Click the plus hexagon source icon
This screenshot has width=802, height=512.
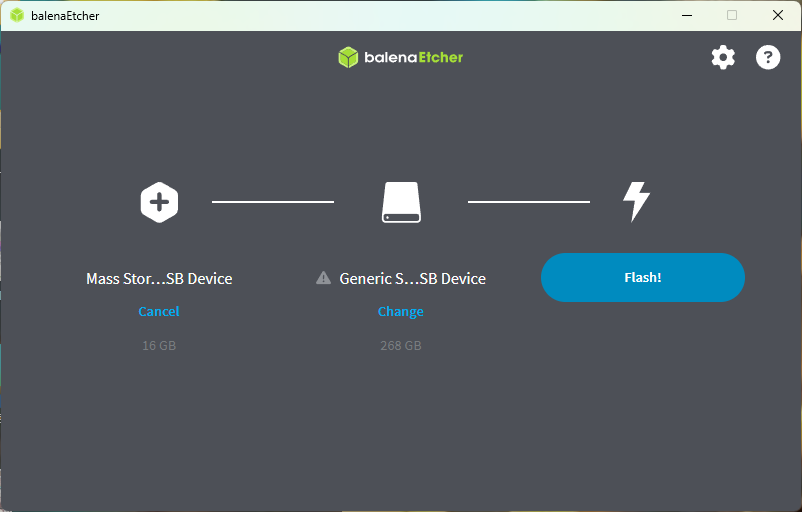(x=160, y=202)
